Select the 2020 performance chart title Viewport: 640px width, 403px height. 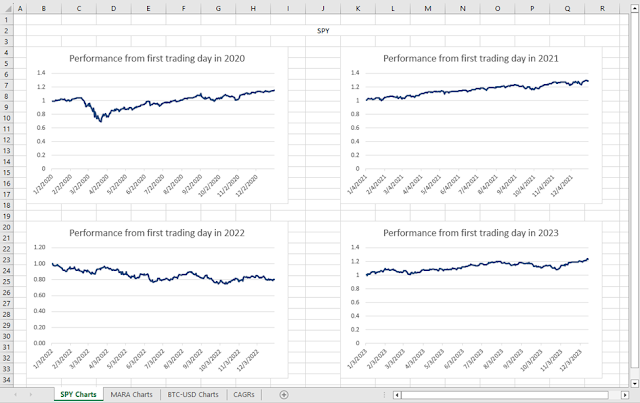coord(157,58)
